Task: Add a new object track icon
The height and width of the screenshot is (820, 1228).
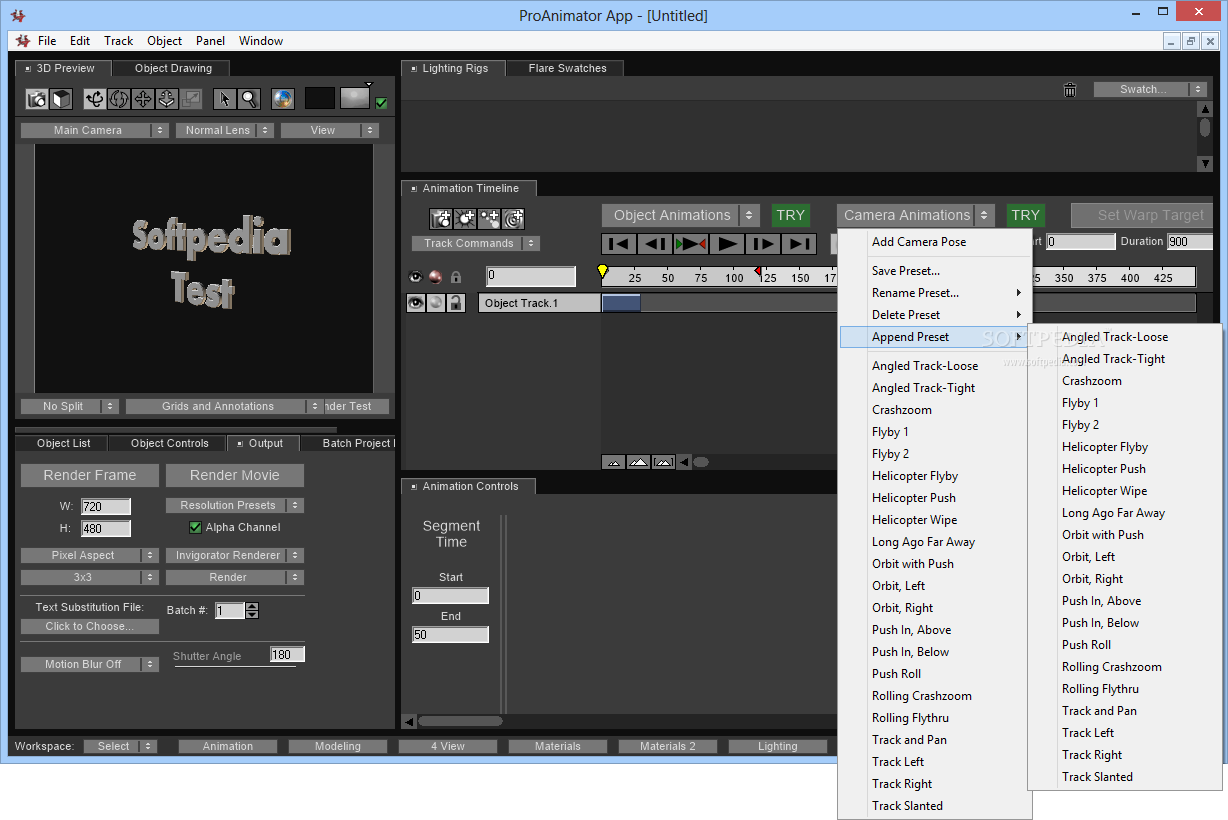Action: pos(441,218)
